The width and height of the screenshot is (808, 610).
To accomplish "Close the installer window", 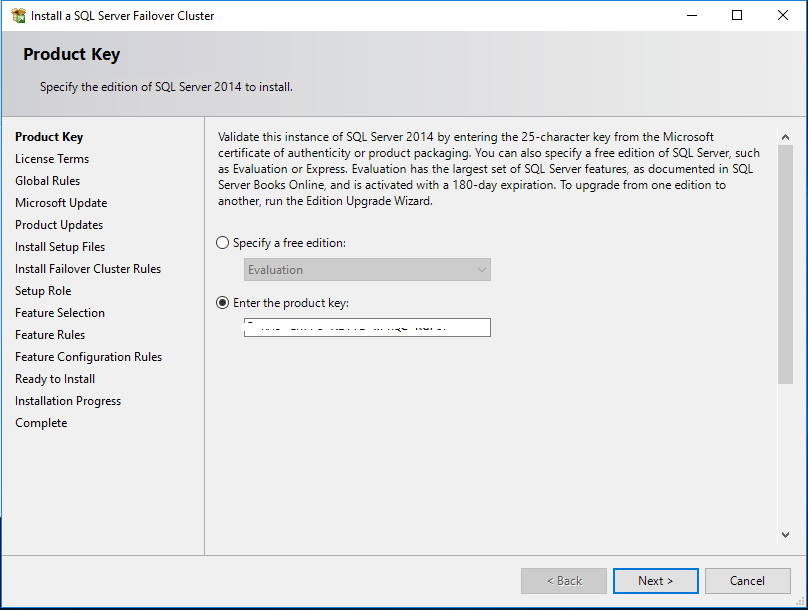I will (x=783, y=15).
